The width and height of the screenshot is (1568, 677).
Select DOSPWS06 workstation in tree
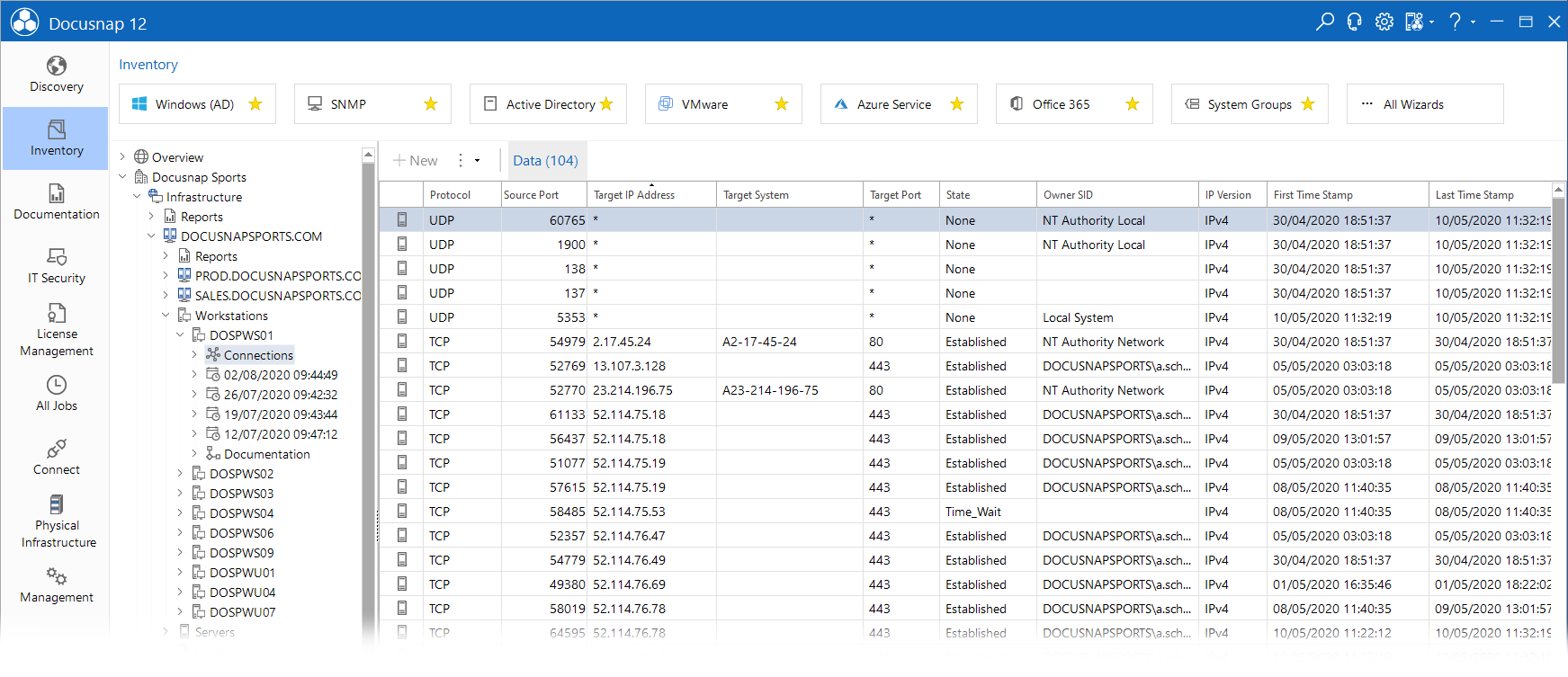pyautogui.click(x=233, y=533)
